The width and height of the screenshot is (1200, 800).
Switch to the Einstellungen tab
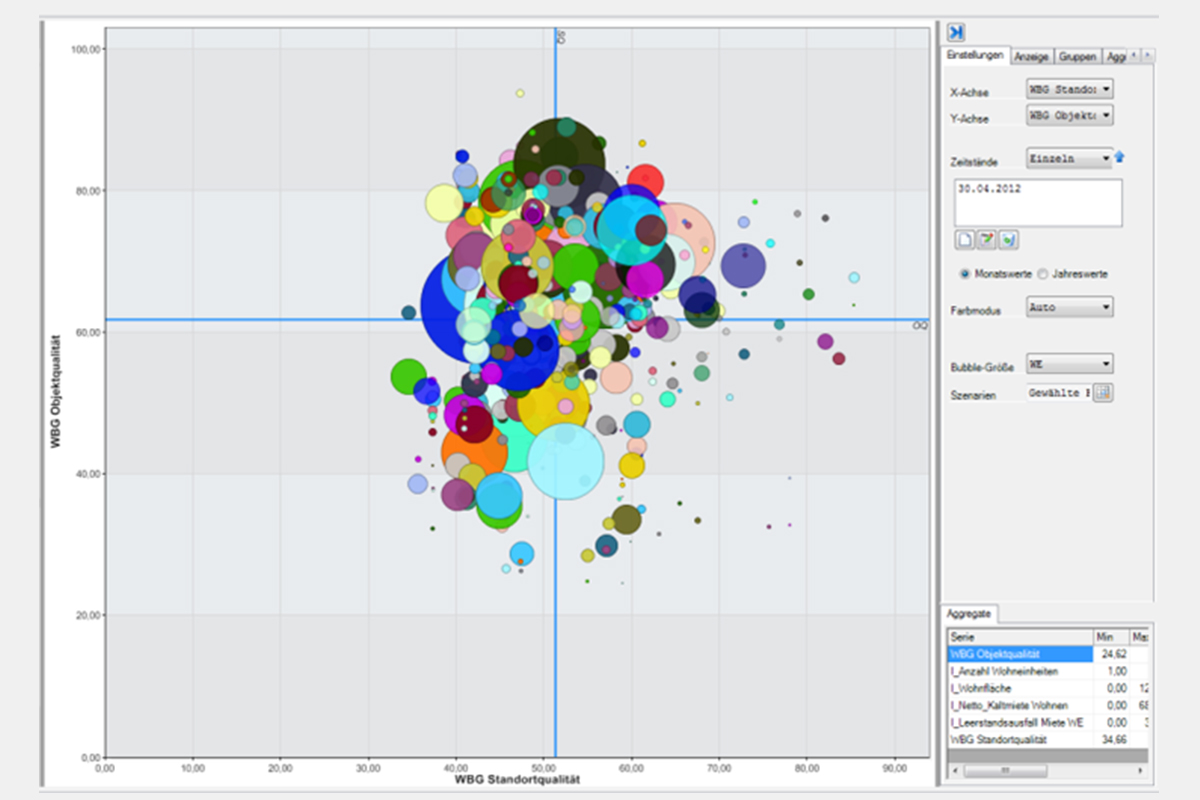tap(976, 56)
